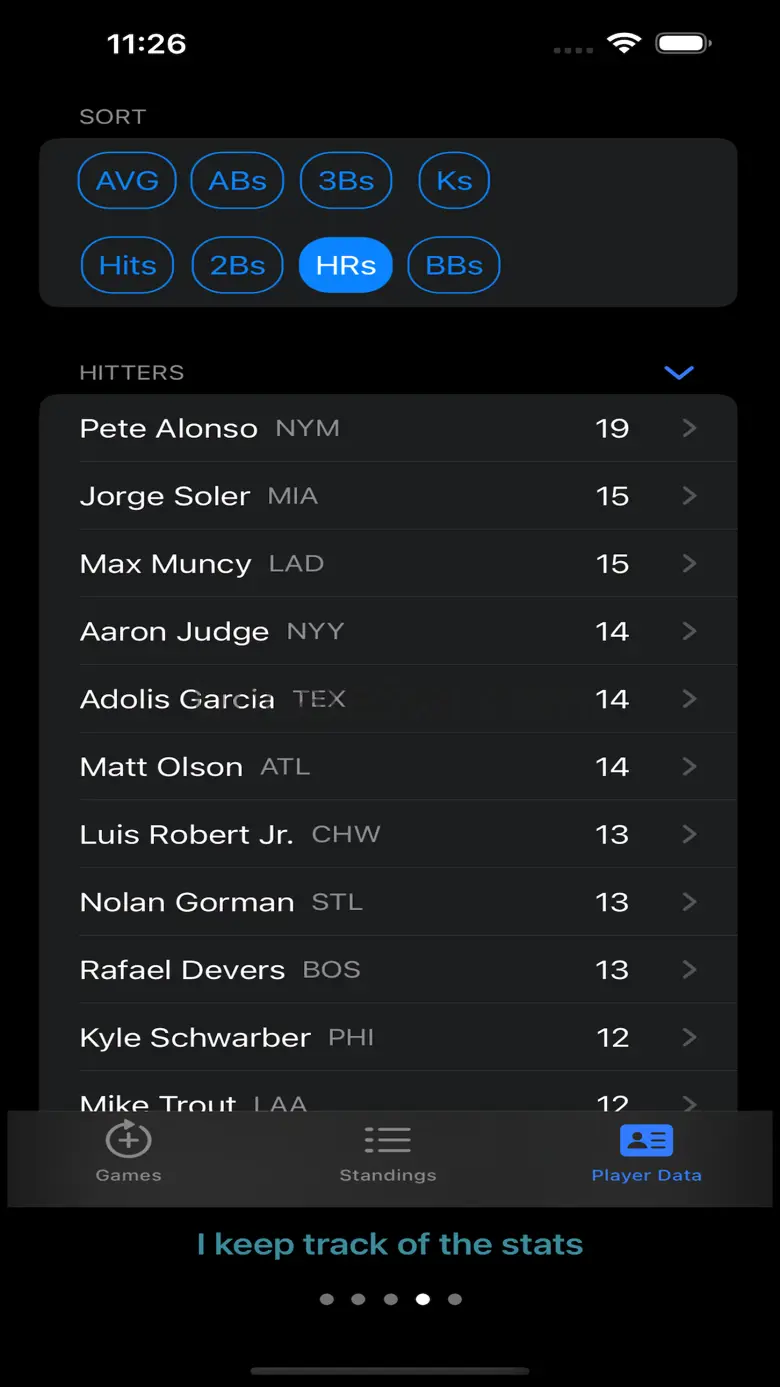Expand Matt Olson's stats row
The height and width of the screenshot is (1387, 780).
388,767
